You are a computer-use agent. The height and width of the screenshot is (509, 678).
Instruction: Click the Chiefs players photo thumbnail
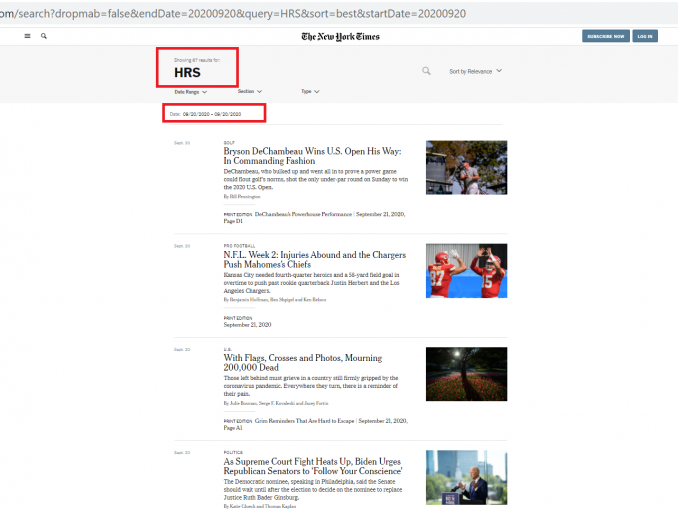(466, 271)
